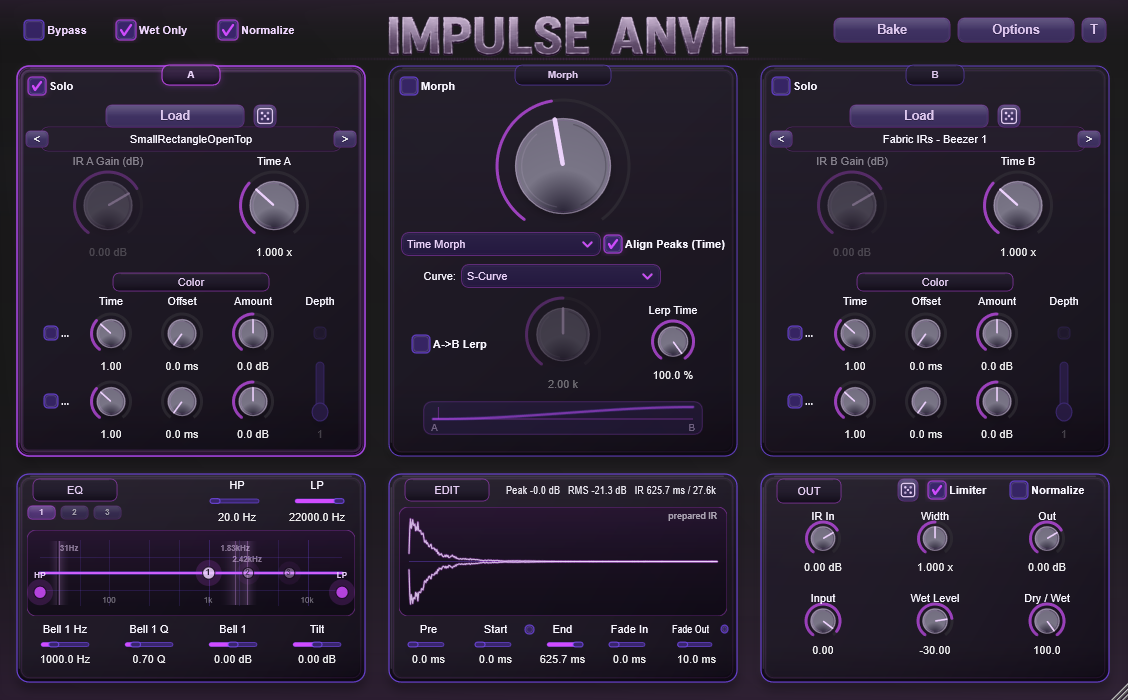
Task: Click the HP frequency slider
Action: 235,501
